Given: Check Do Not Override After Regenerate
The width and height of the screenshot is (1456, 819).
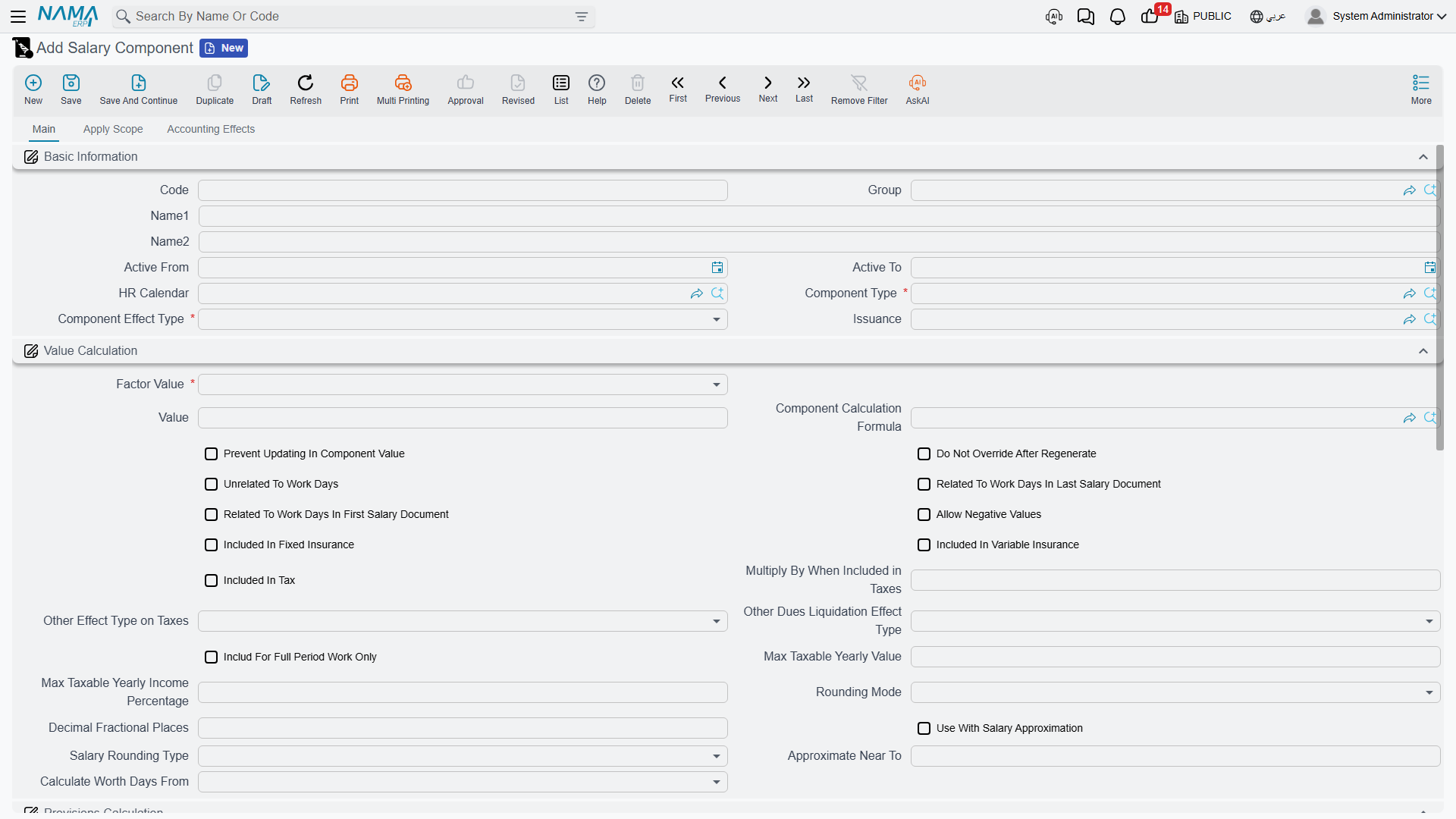Looking at the screenshot, I should (924, 454).
